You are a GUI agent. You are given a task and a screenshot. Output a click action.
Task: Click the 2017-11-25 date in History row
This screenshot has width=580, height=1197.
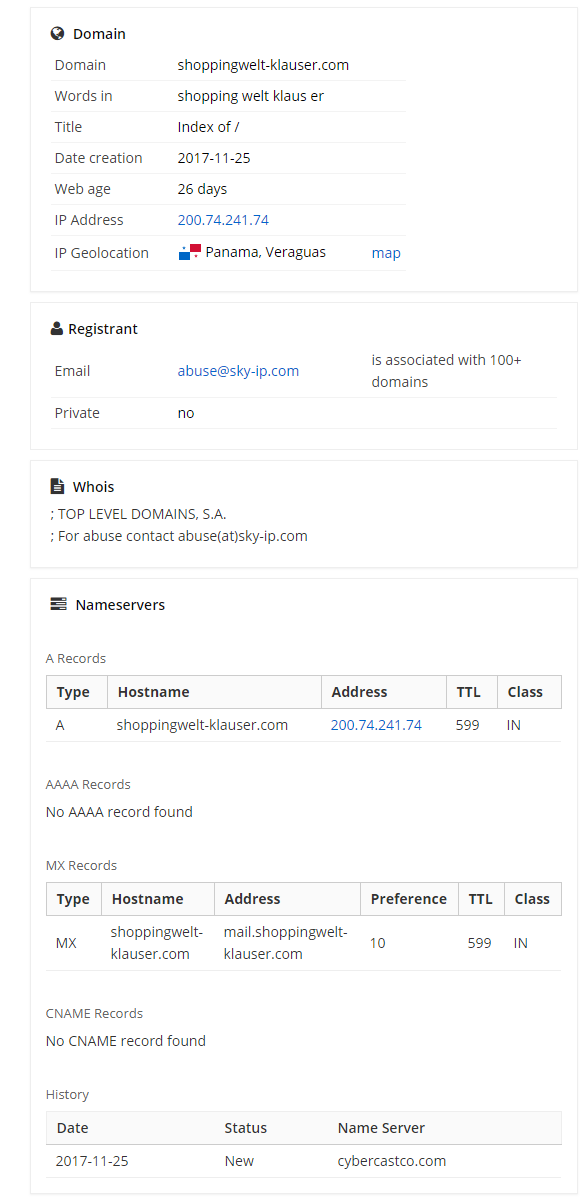(92, 1161)
